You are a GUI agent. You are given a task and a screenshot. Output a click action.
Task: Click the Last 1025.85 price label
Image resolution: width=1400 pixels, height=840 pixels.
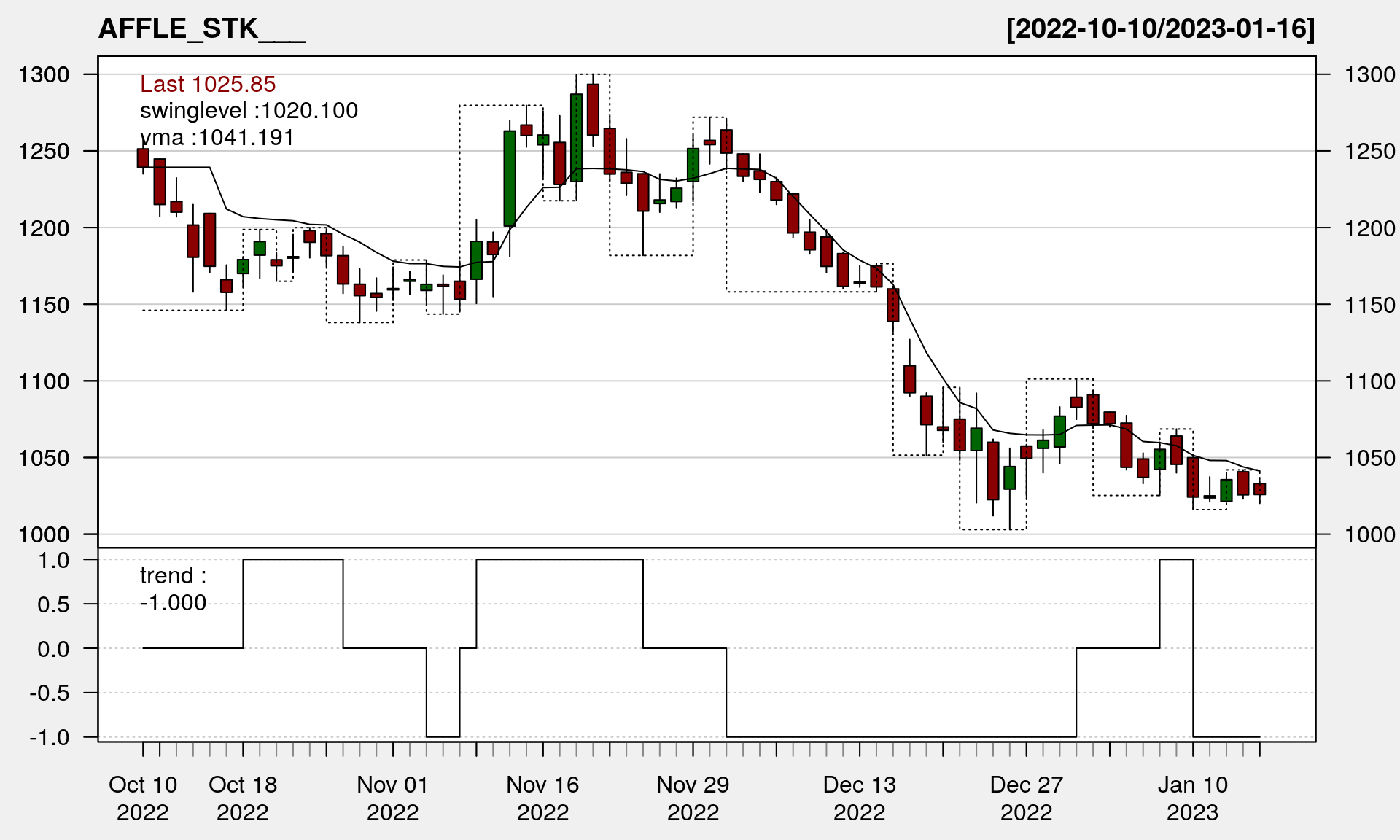(x=208, y=84)
